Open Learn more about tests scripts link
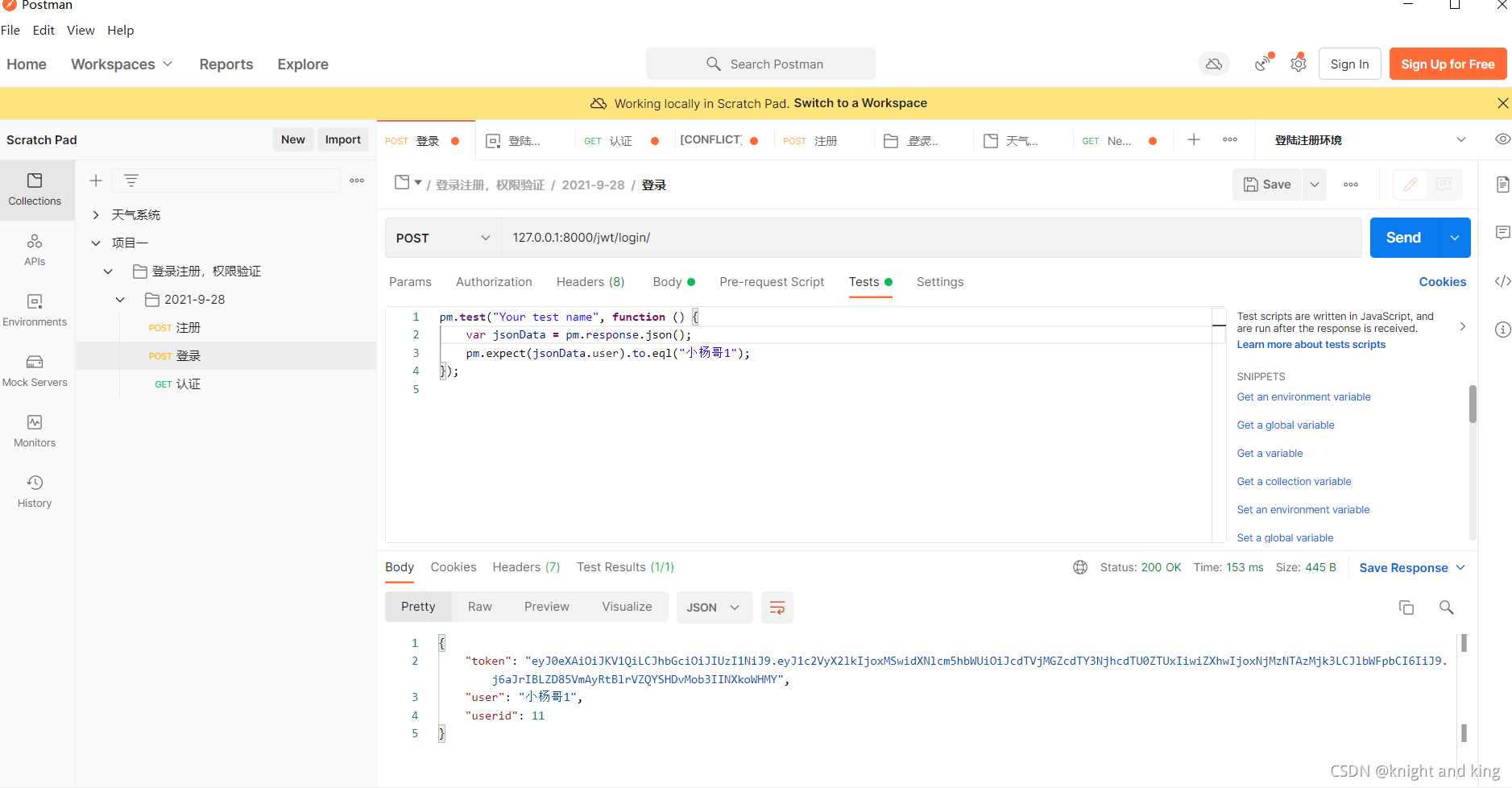1512x788 pixels. (x=1311, y=344)
